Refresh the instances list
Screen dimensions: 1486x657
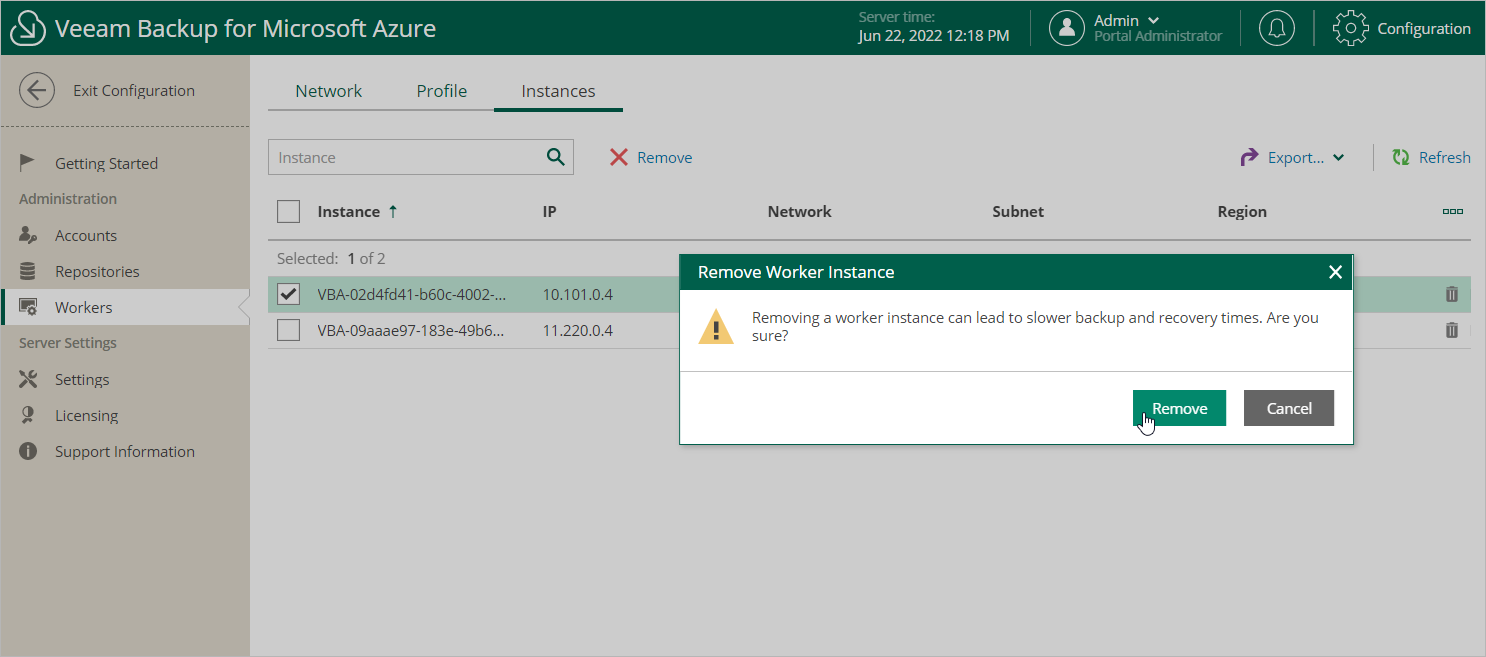tap(1431, 157)
